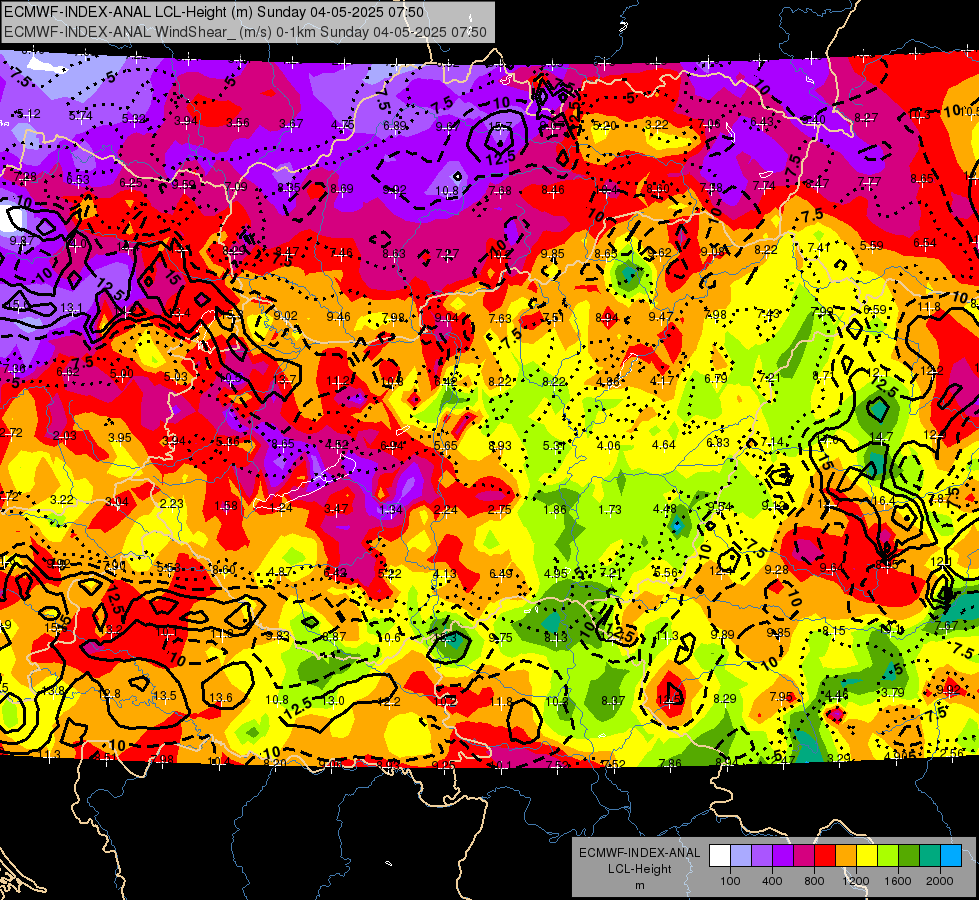Click the grid value 9.46

pos(338,317)
